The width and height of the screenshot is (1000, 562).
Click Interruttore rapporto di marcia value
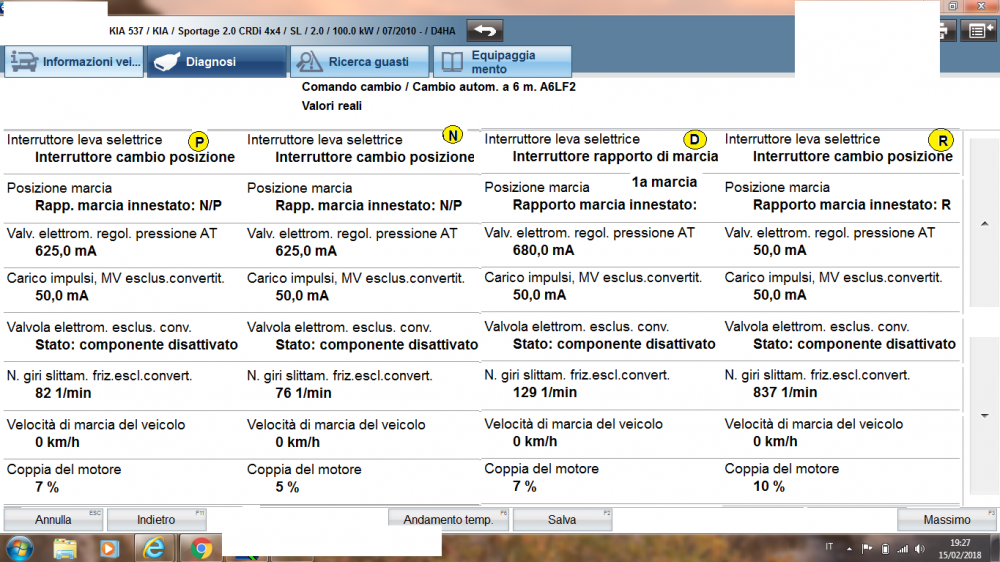[615, 156]
